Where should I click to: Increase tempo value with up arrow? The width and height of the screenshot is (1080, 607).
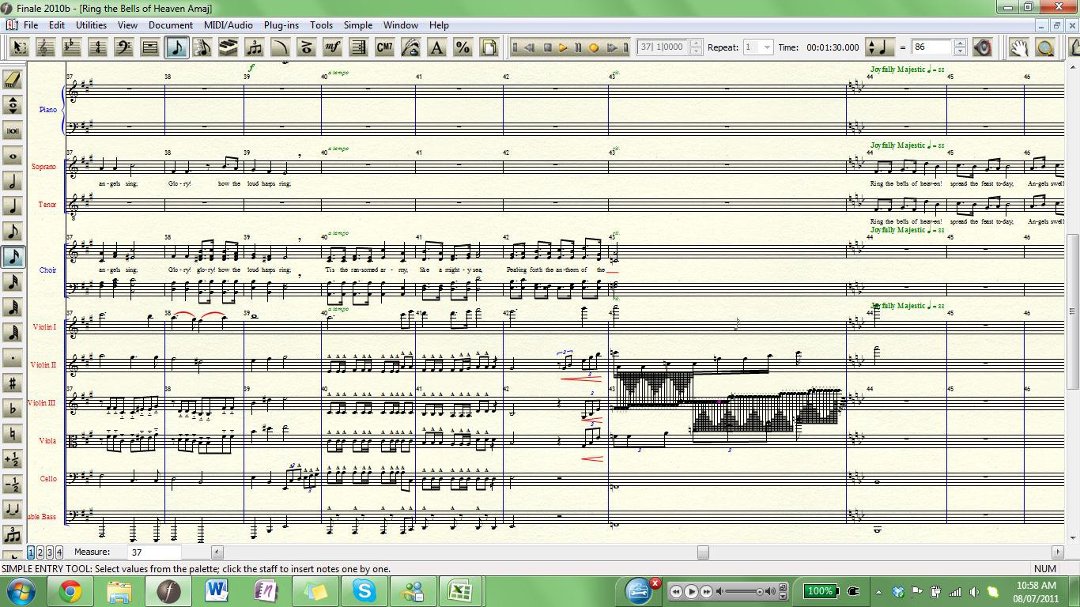[x=960, y=43]
